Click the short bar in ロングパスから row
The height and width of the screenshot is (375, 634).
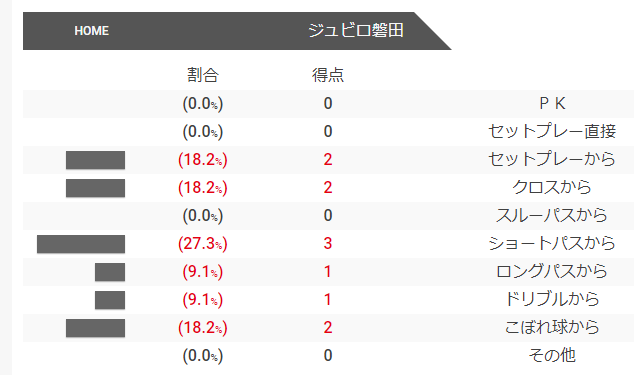[110, 272]
